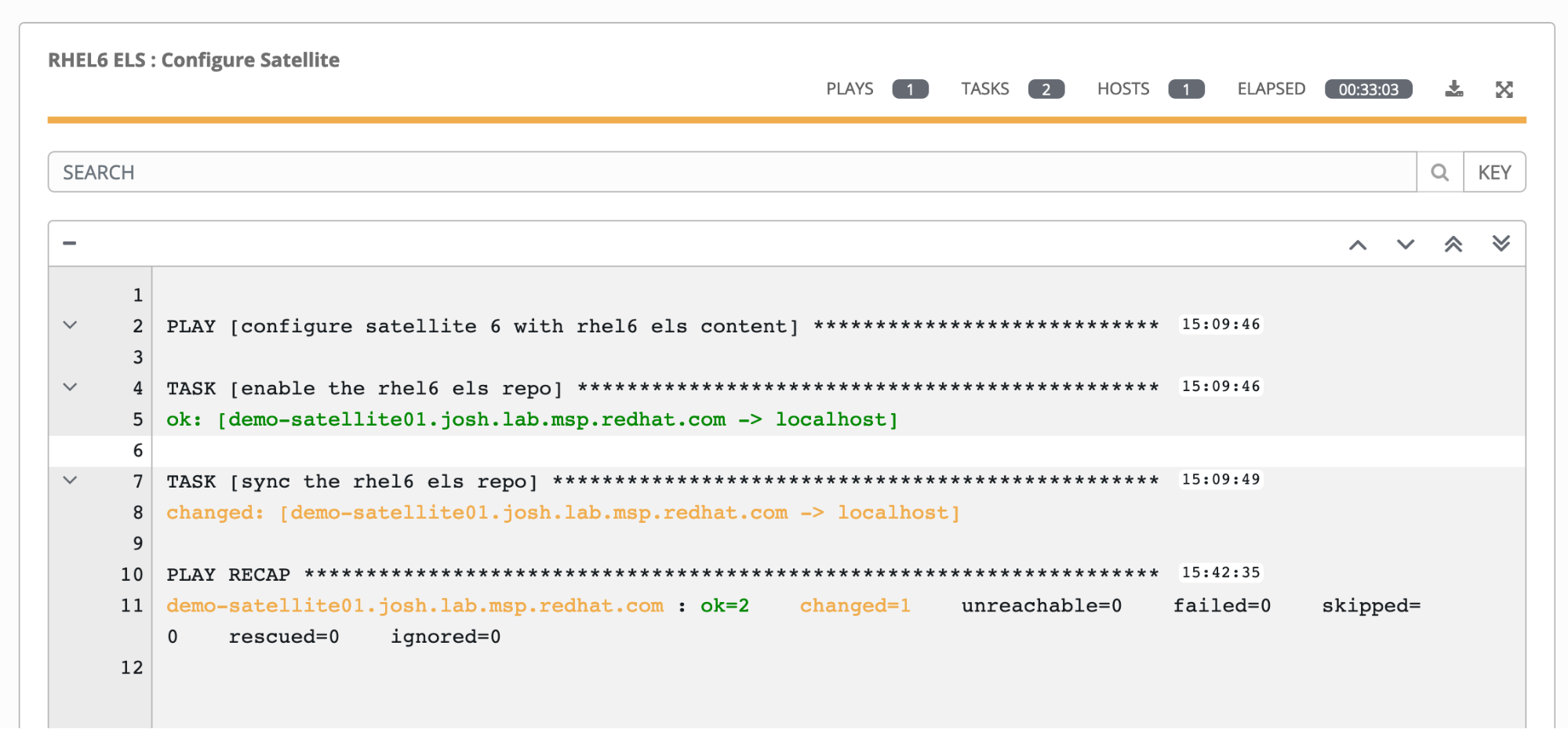Click the HOSTS count badge
Image resolution: width=1568 pixels, height=729 pixels.
click(x=1185, y=89)
